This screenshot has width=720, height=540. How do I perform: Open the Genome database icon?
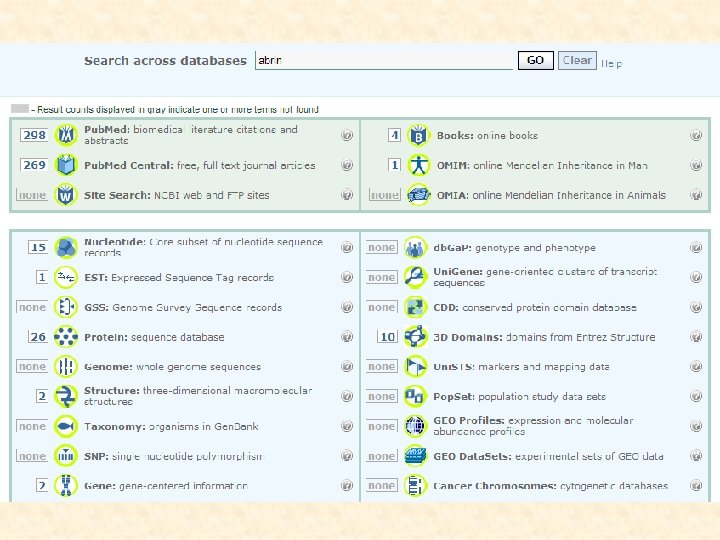click(x=66, y=366)
